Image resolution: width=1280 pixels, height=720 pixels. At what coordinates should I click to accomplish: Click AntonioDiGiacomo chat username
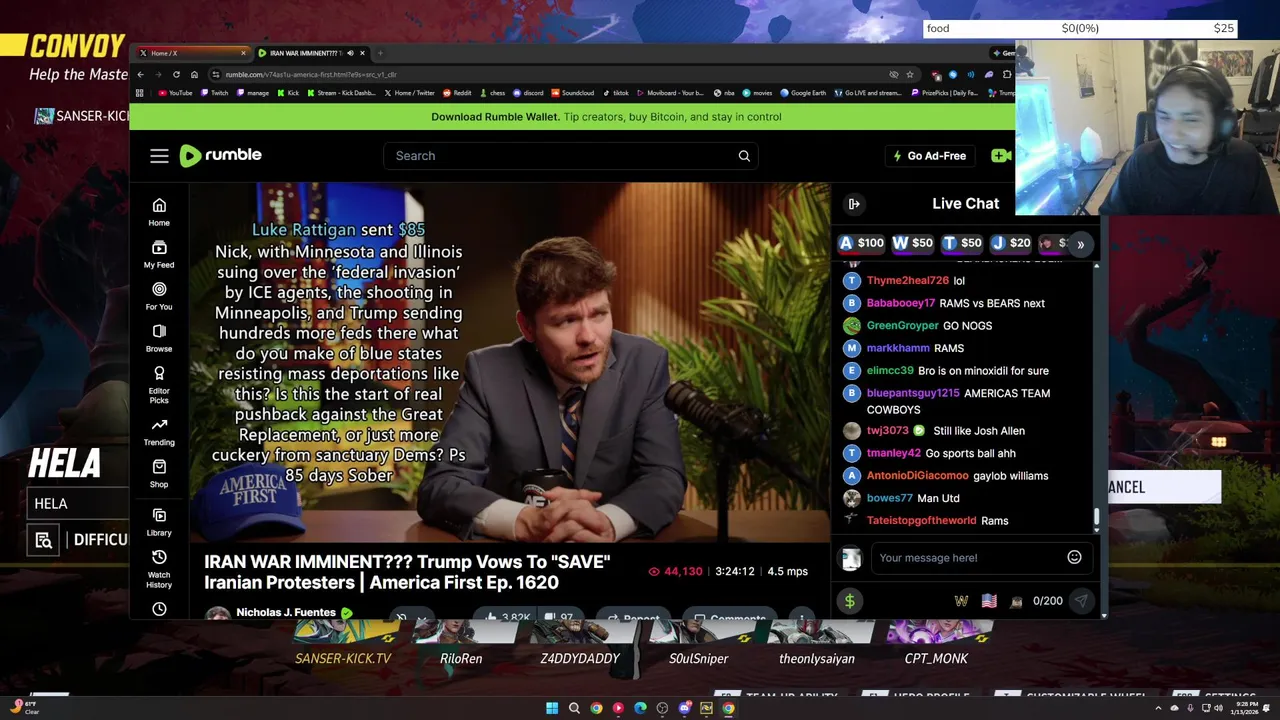pos(917,476)
